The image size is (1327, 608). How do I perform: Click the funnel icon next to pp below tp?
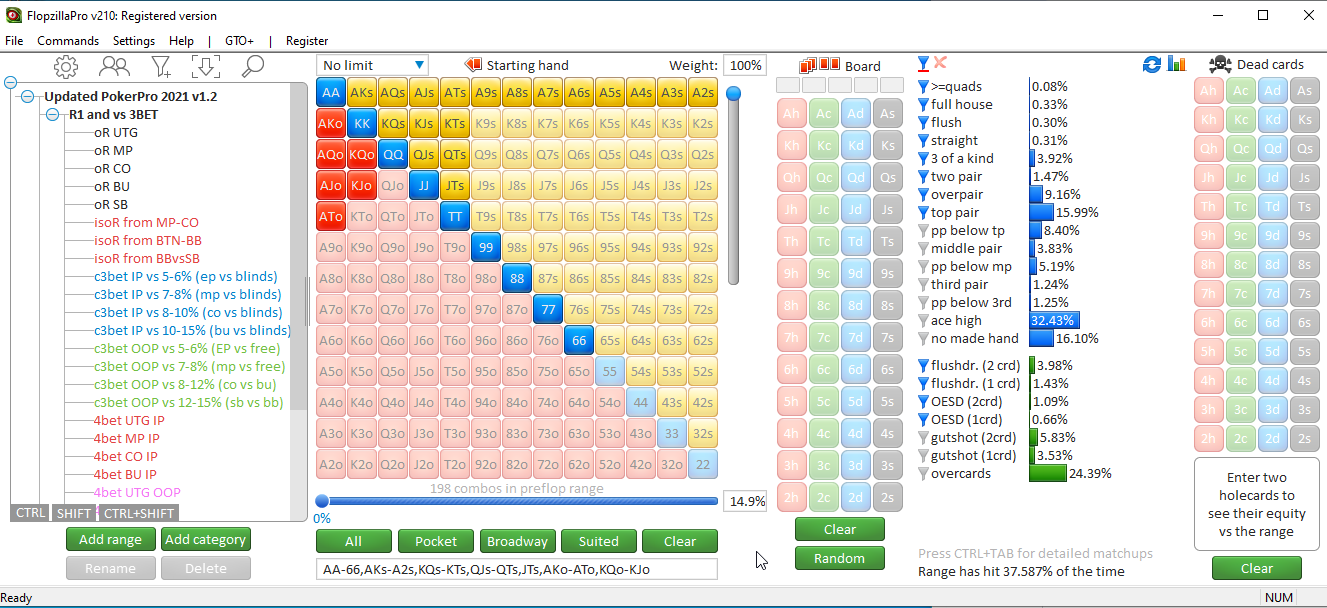(x=923, y=230)
